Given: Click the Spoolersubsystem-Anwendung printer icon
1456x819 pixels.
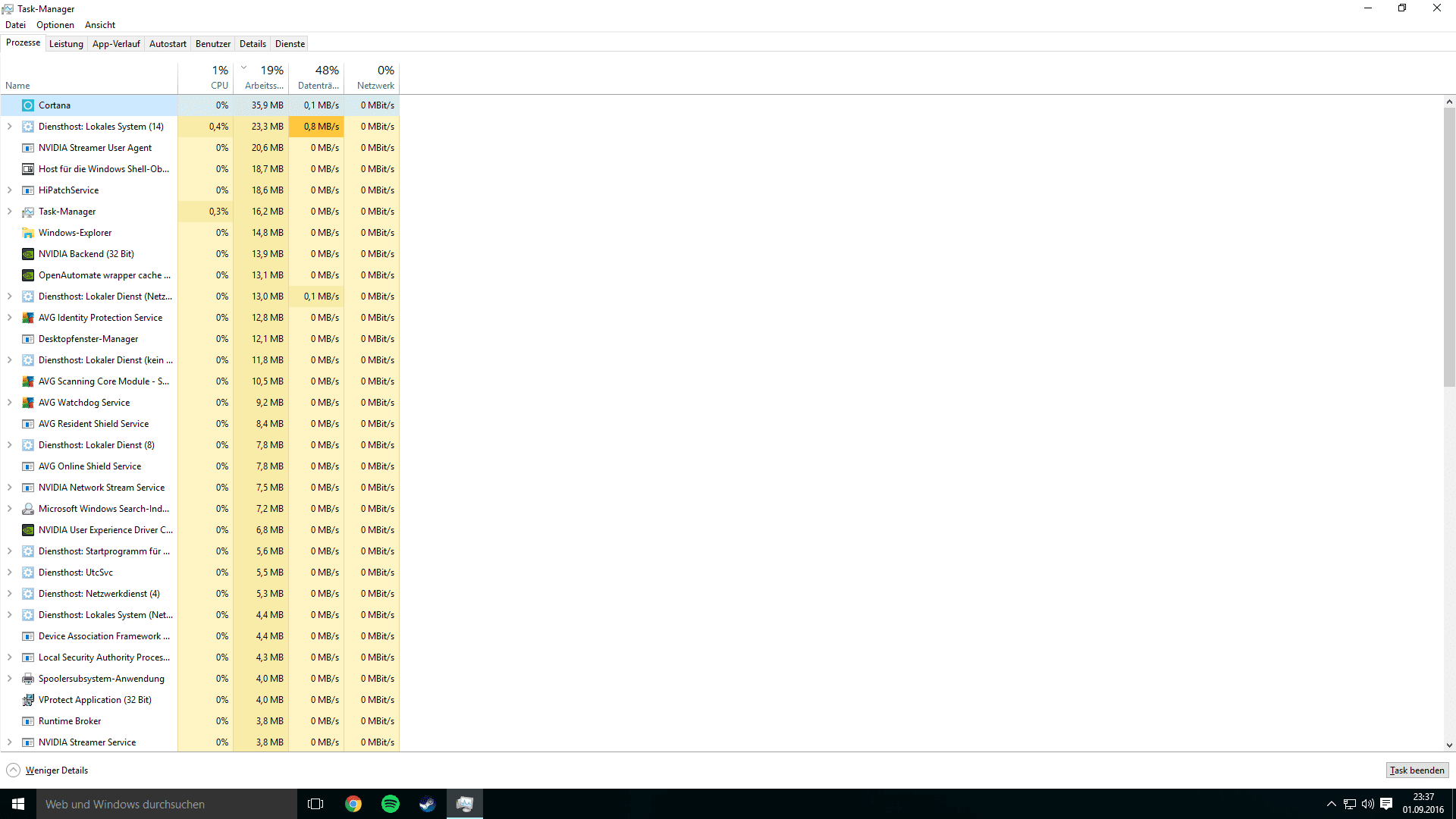Looking at the screenshot, I should (28, 679).
